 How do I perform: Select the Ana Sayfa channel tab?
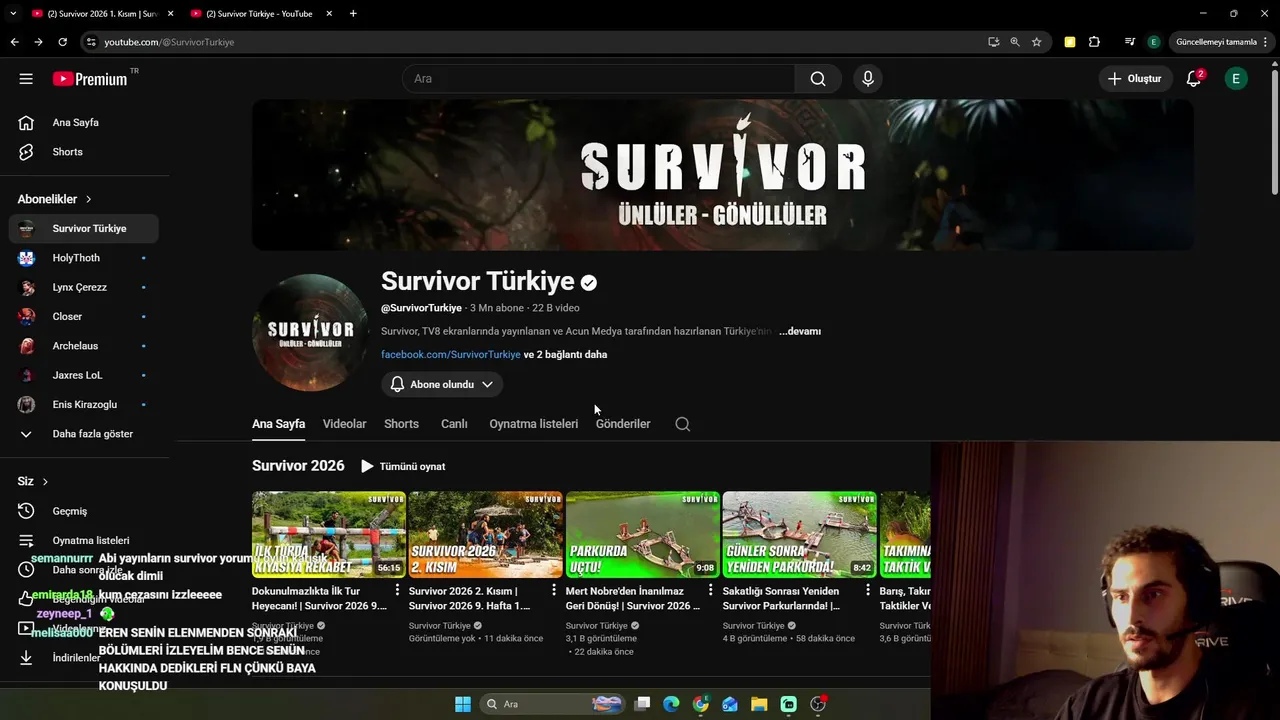(x=278, y=424)
